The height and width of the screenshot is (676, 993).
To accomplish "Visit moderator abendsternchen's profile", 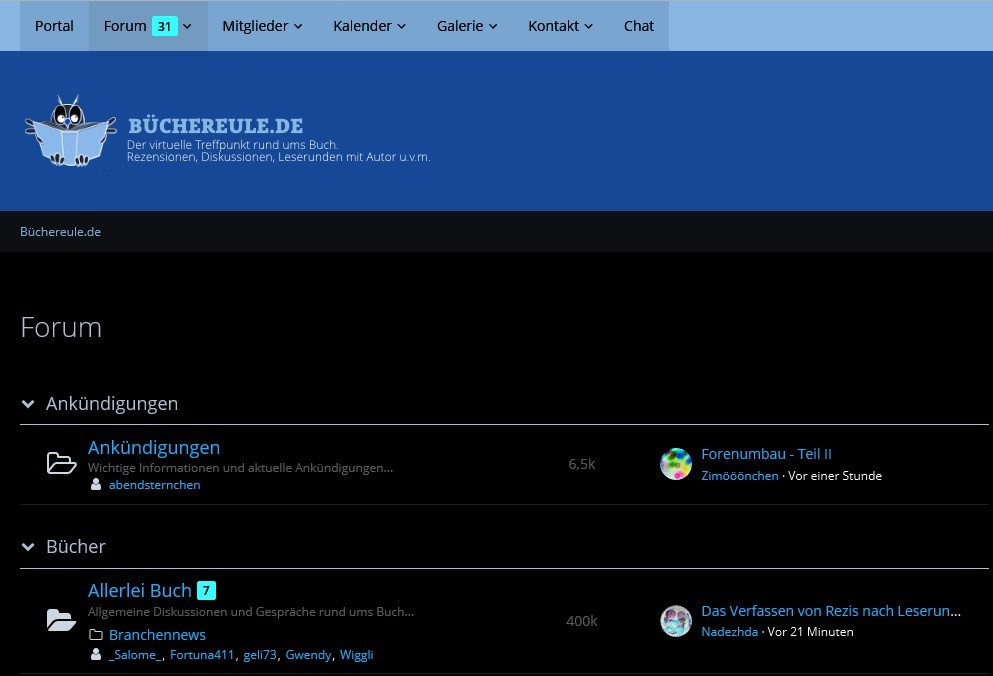I will (154, 485).
